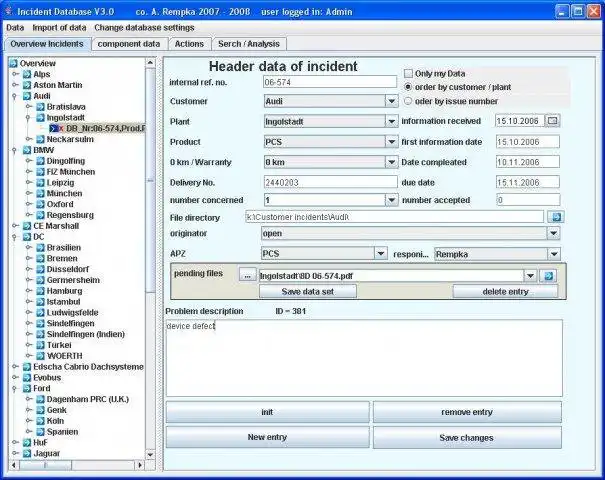This screenshot has width=605, height=480.
Task: Click the Ford customer node icon
Action: click(27, 388)
